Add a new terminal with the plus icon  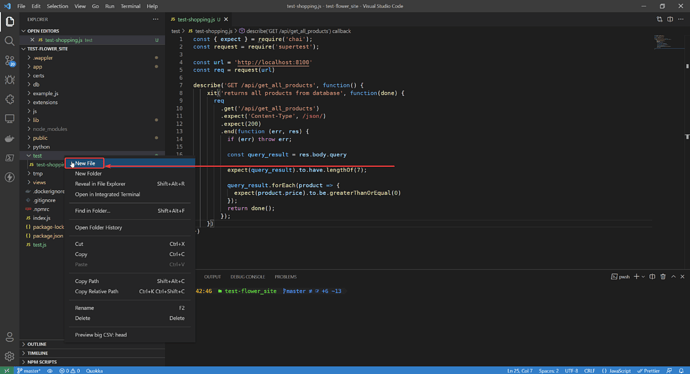click(x=636, y=277)
